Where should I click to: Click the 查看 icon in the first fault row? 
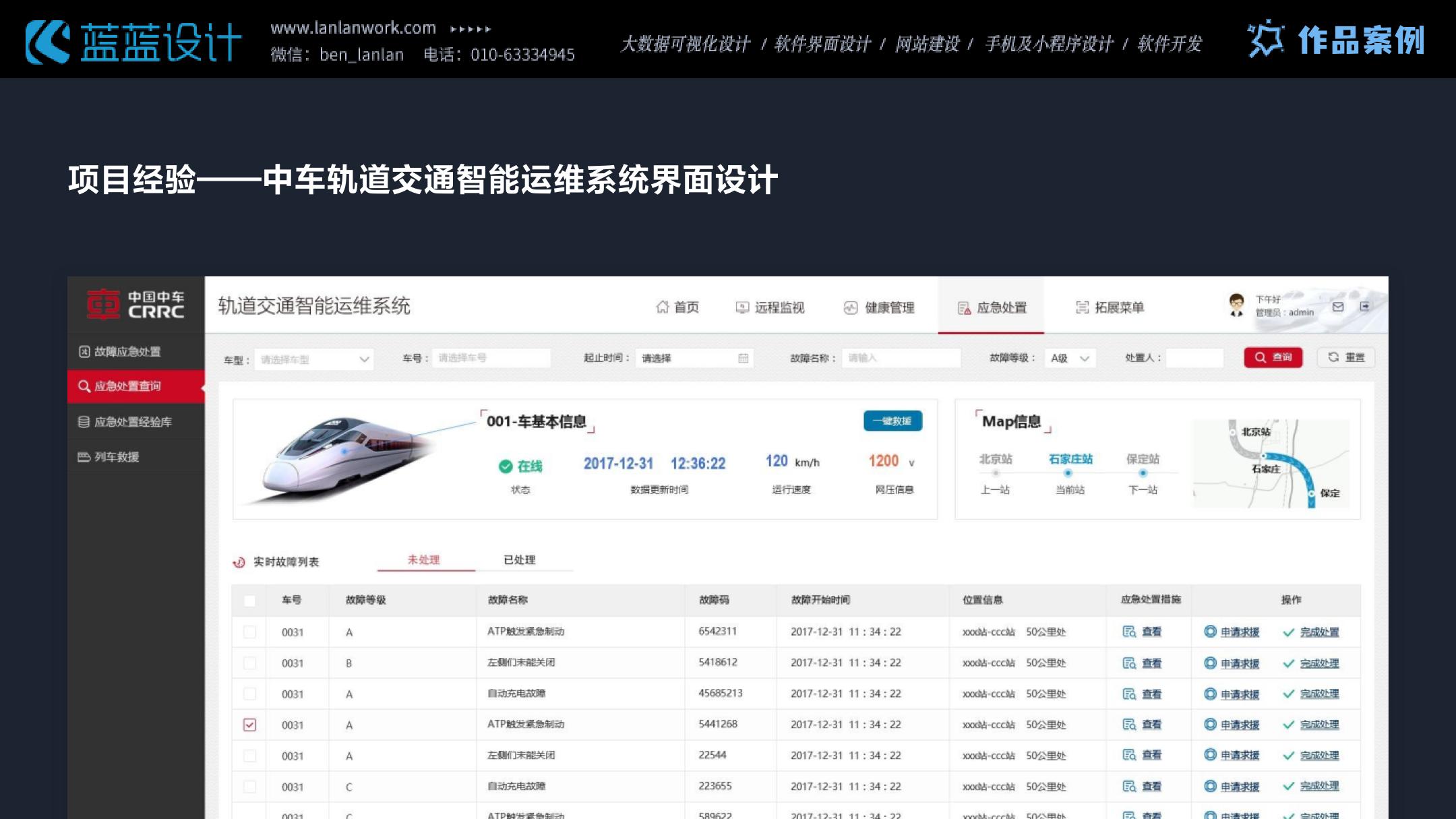point(1130,632)
